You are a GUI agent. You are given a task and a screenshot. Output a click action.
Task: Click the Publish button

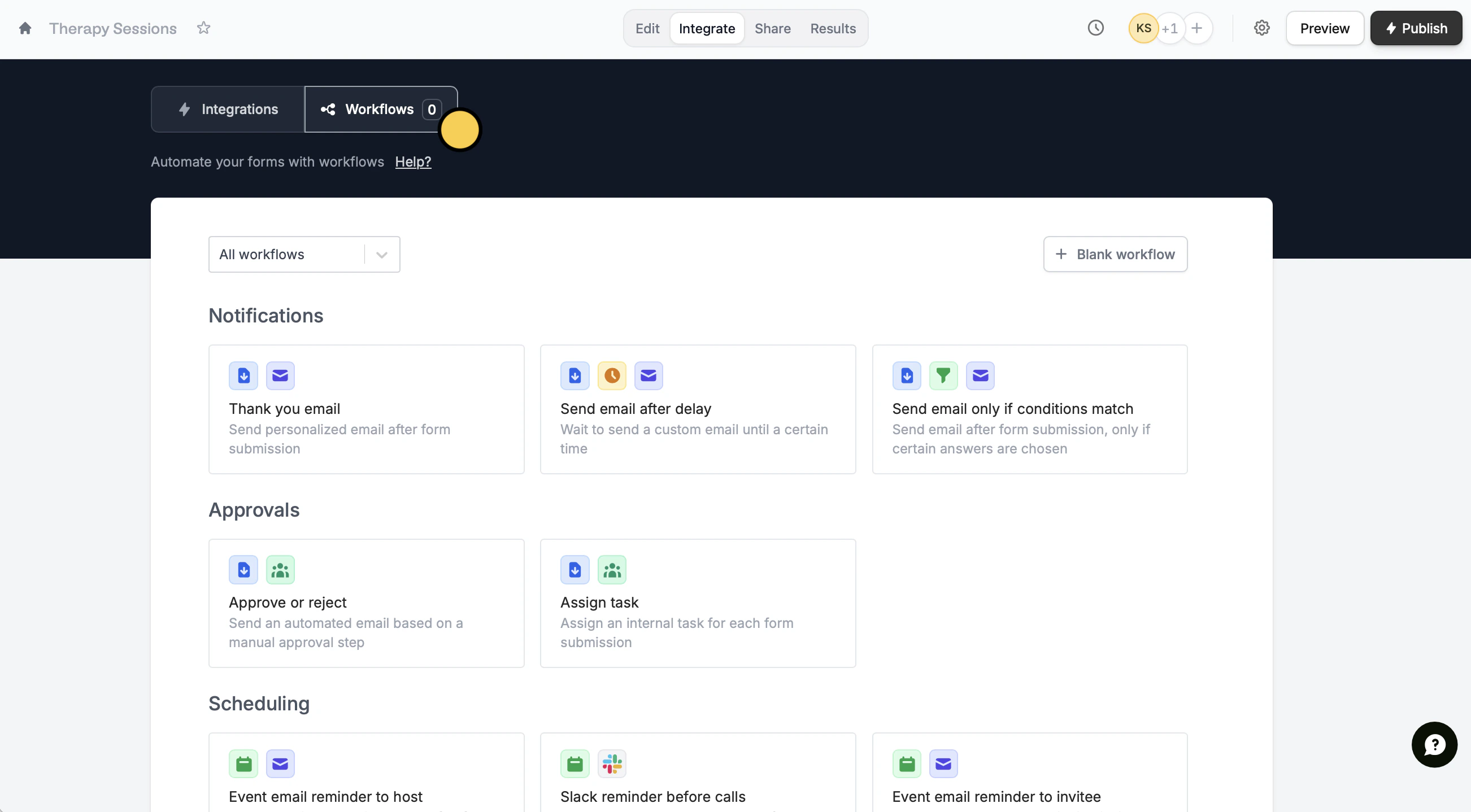pos(1416,29)
